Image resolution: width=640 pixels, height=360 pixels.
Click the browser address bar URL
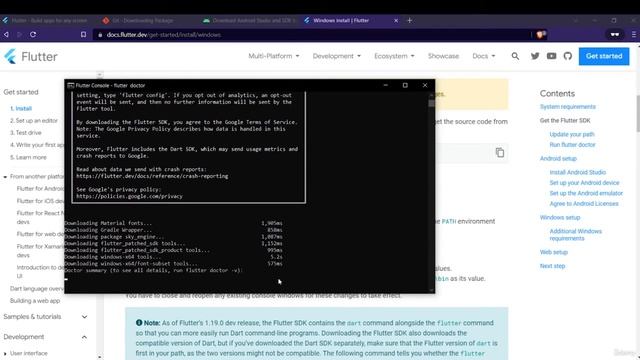pos(164,35)
